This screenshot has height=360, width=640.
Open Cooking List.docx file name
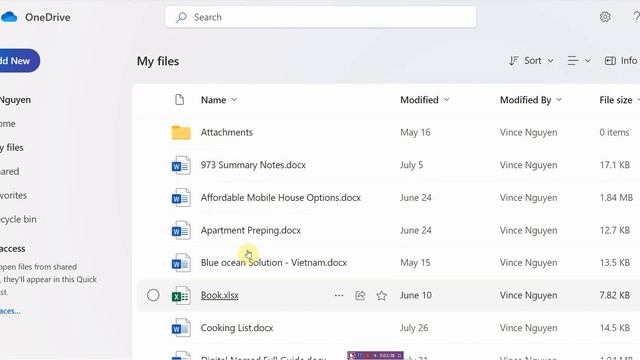pos(237,328)
